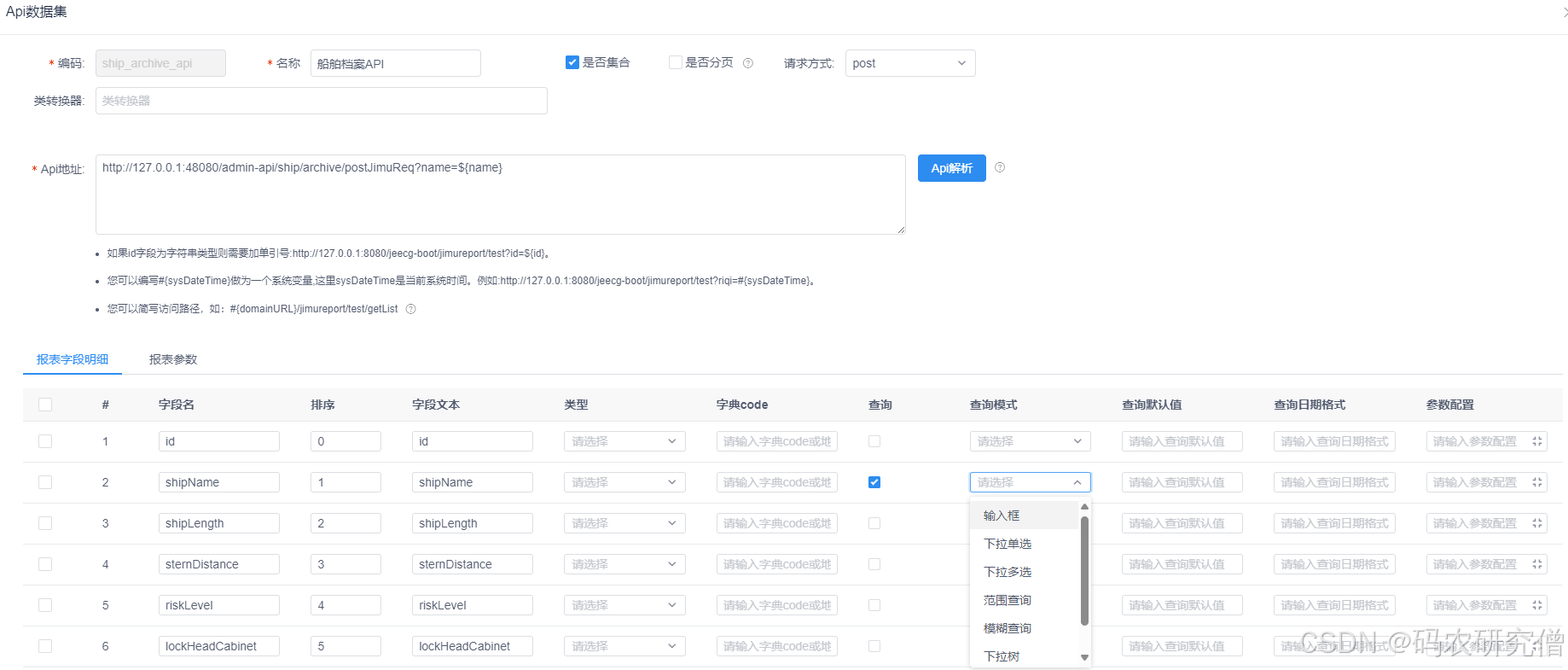Select row checkbox for shipName field
Screen dimensions: 1568x670
click(x=45, y=482)
